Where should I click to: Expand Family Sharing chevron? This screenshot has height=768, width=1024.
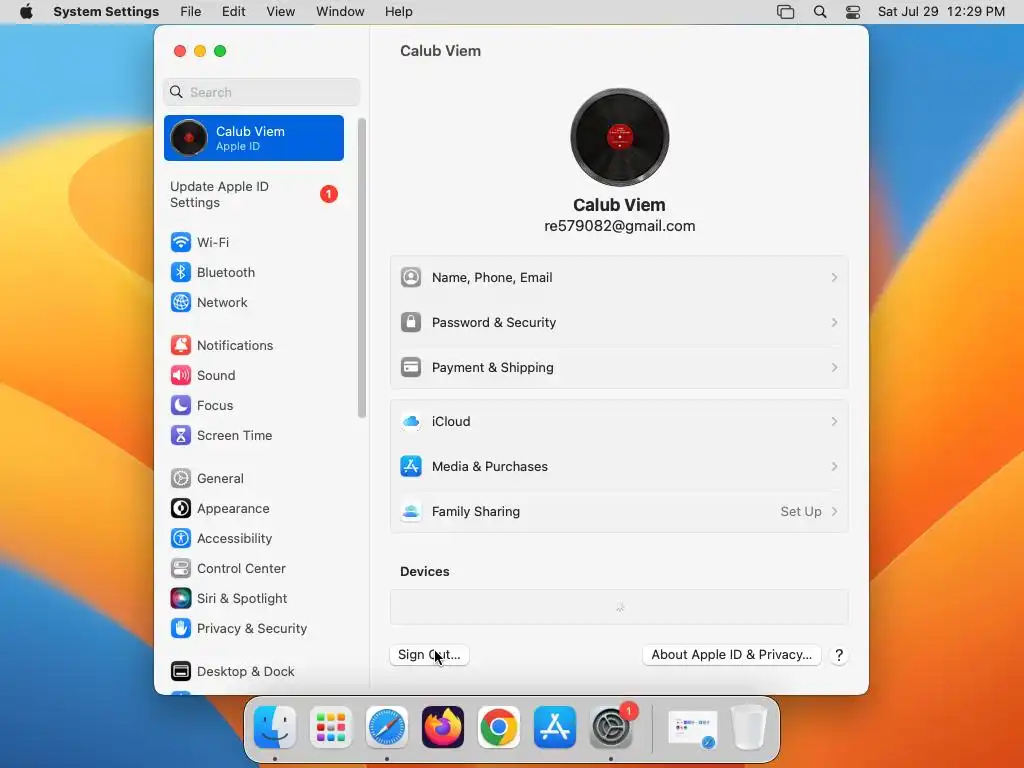tap(835, 512)
